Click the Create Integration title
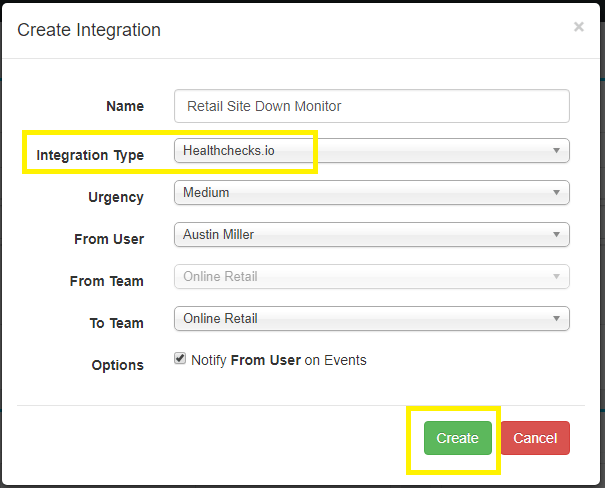 click(x=89, y=30)
